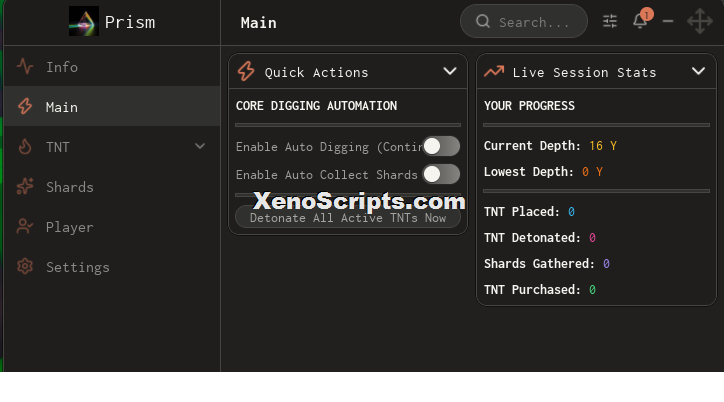Click the Prism logo icon

coord(84,21)
